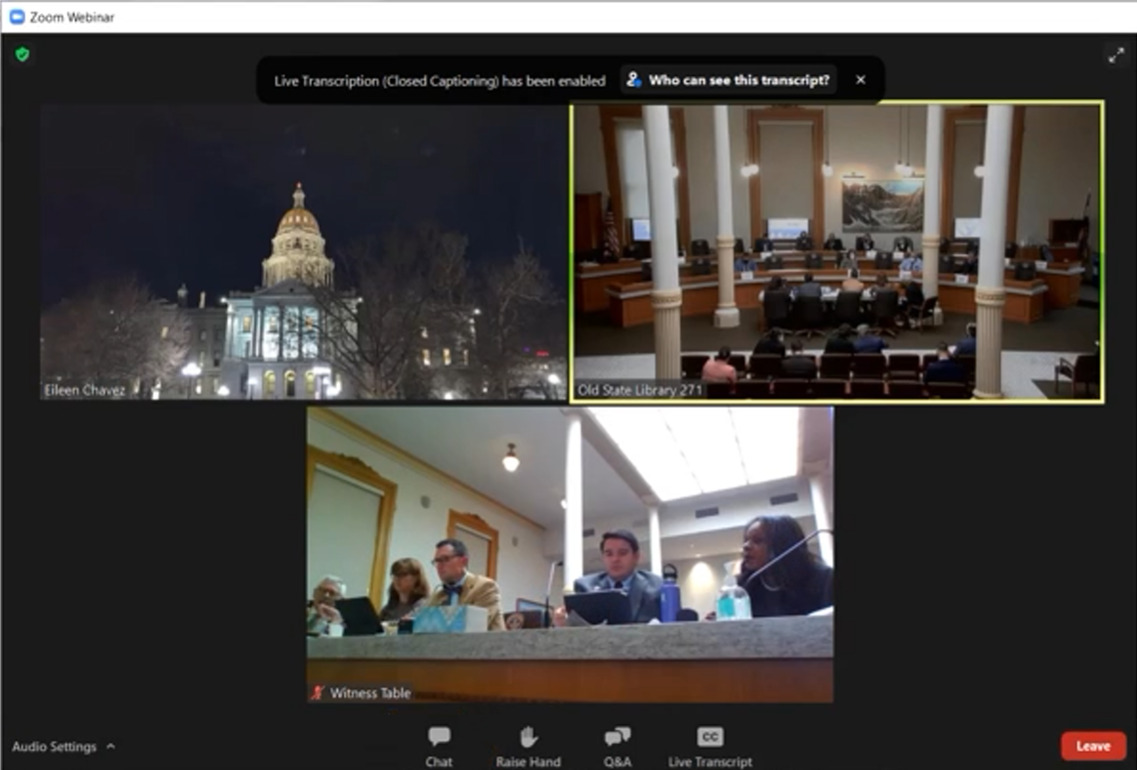Click the Witness Table name label

370,693
